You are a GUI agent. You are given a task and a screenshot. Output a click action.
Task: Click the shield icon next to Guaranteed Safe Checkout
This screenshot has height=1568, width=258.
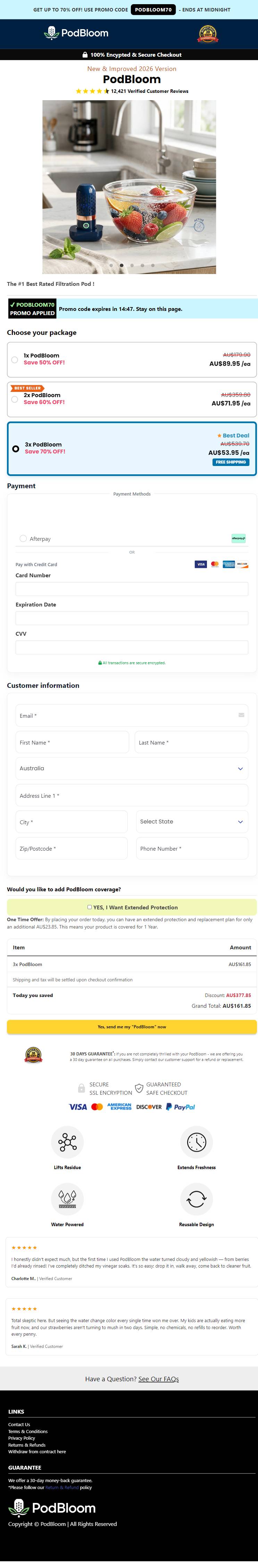tap(139, 1088)
